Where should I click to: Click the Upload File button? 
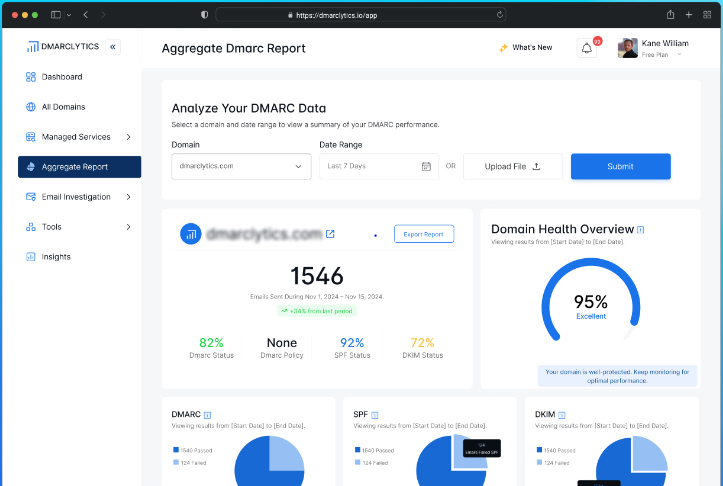click(x=513, y=166)
